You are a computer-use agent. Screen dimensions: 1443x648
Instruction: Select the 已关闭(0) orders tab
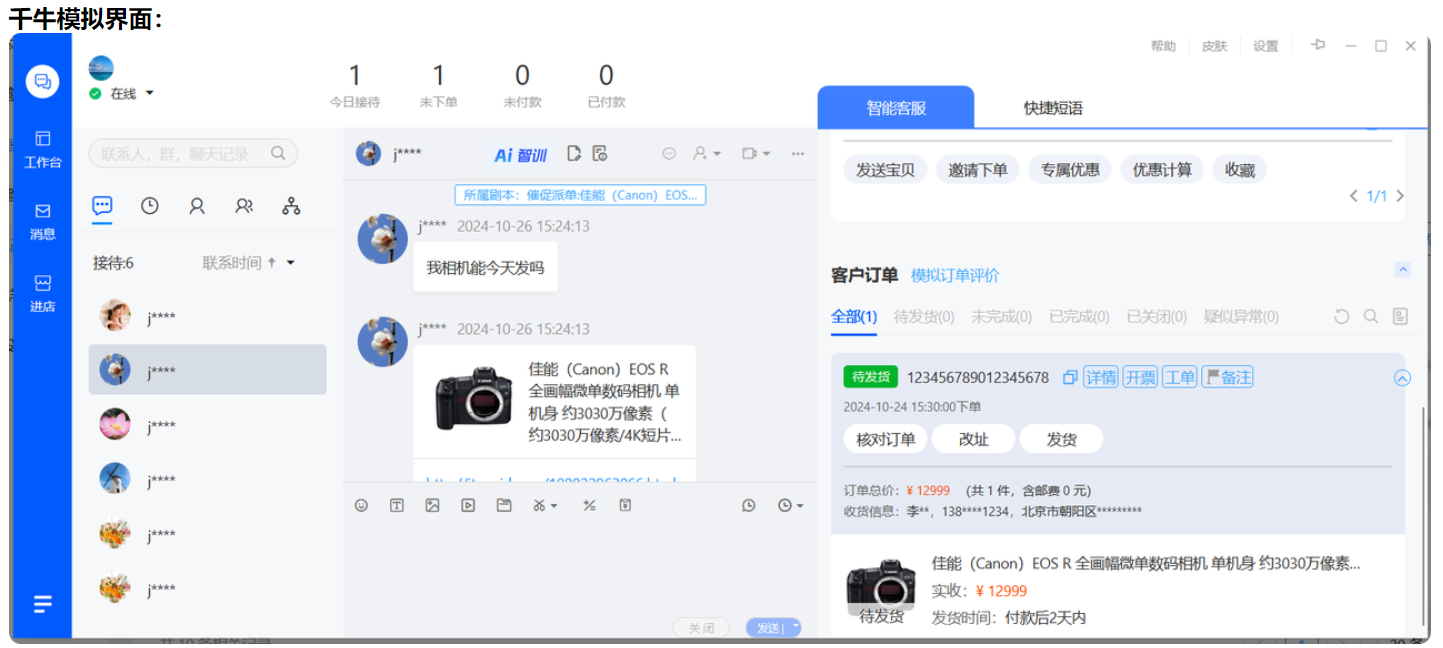(x=1156, y=317)
